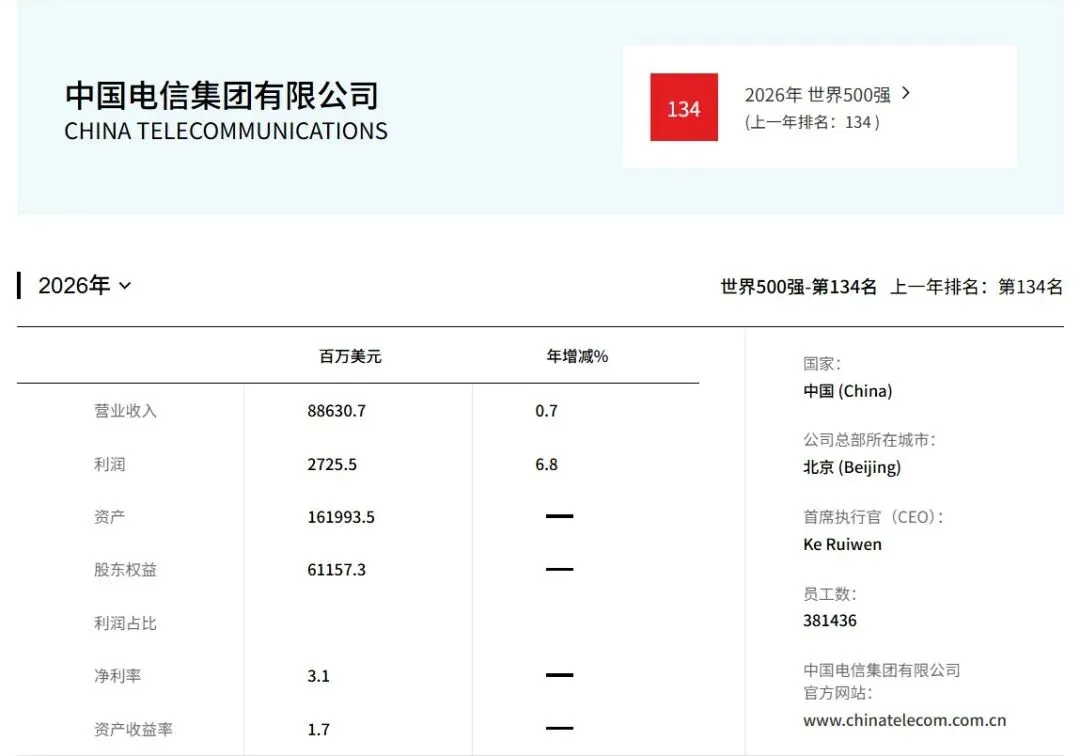Select the 员工数: field label

point(830,594)
